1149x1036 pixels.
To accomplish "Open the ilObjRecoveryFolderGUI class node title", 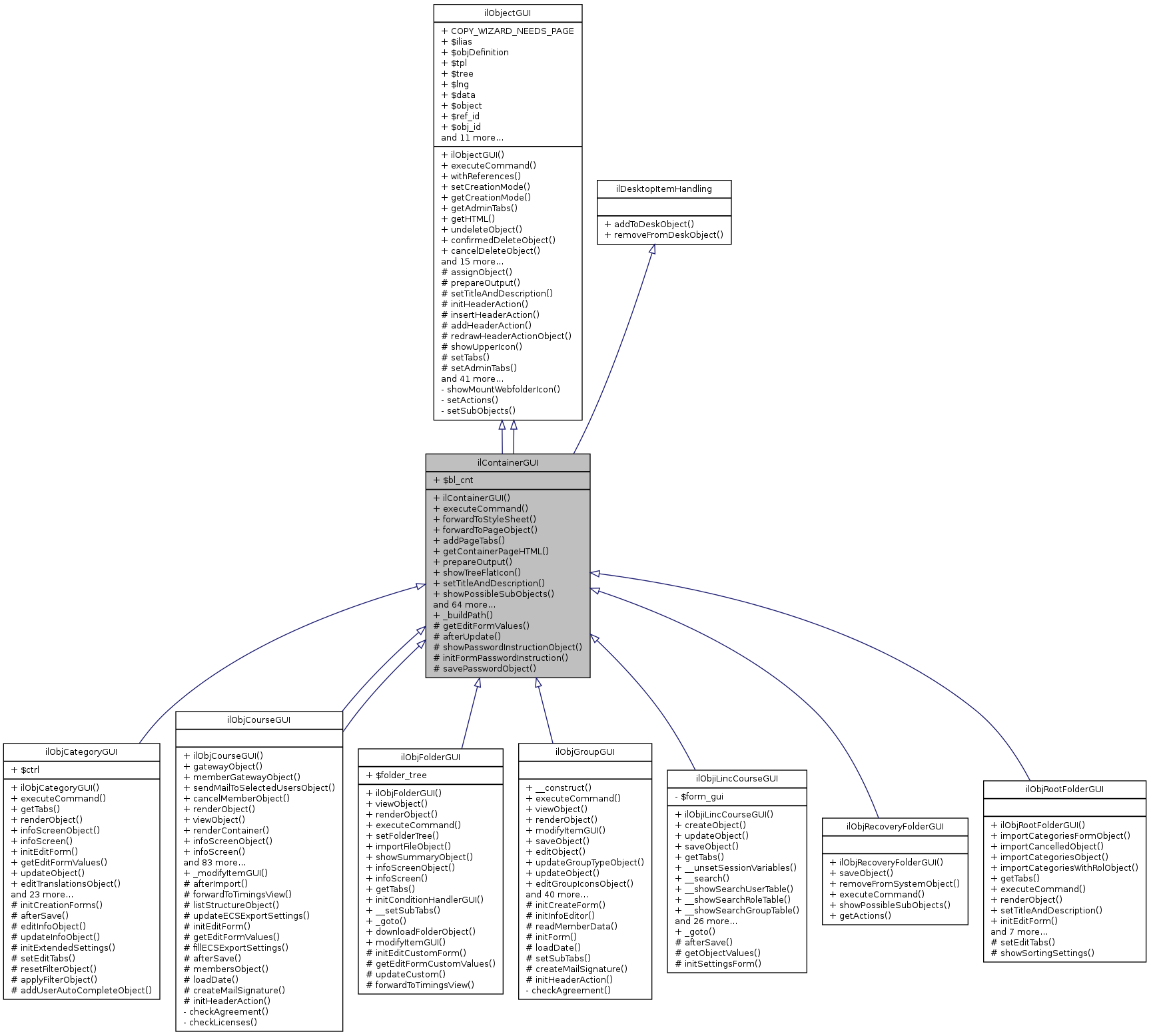I will [895, 826].
